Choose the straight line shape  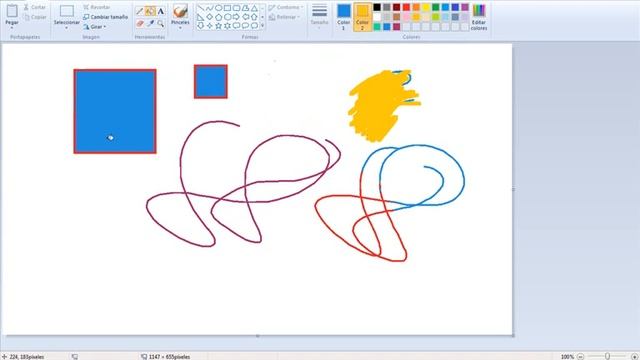coord(200,8)
